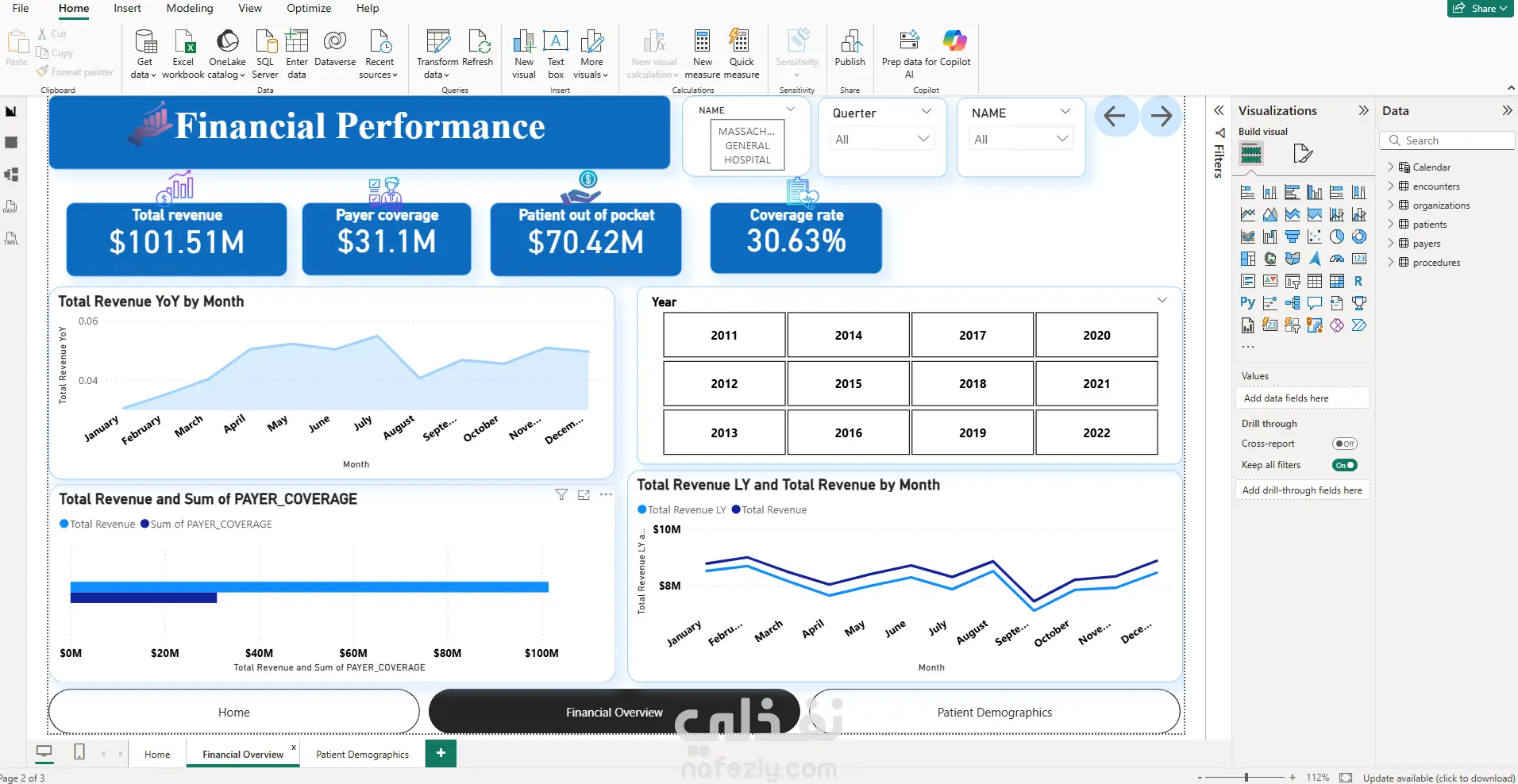Image resolution: width=1518 pixels, height=784 pixels.
Task: Click filter icon on PAYER_COVERAGE chart
Action: tap(561, 494)
